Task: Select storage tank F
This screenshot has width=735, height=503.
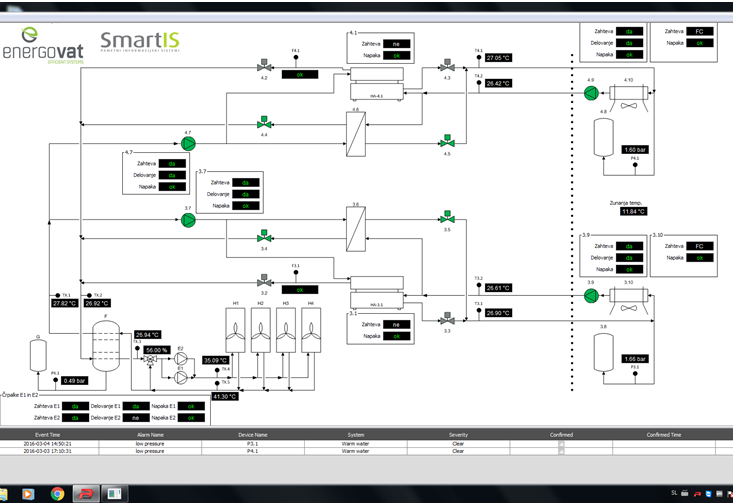Action: click(x=106, y=346)
